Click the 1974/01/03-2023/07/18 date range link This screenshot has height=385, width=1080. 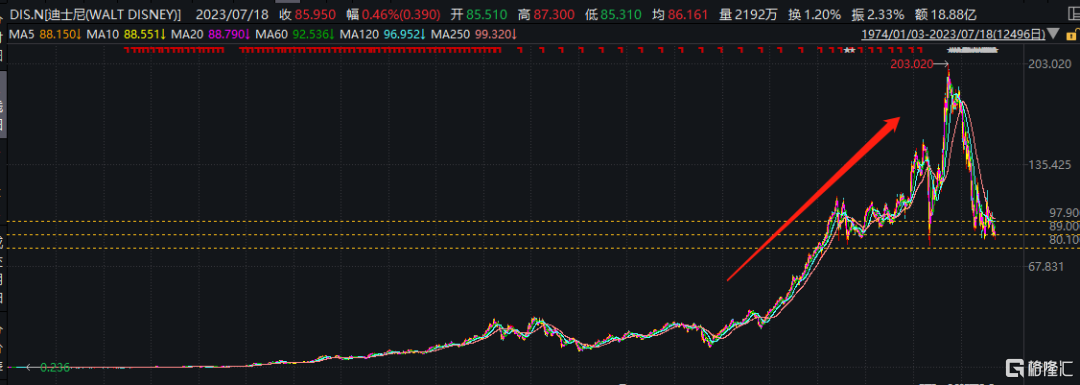click(x=953, y=34)
